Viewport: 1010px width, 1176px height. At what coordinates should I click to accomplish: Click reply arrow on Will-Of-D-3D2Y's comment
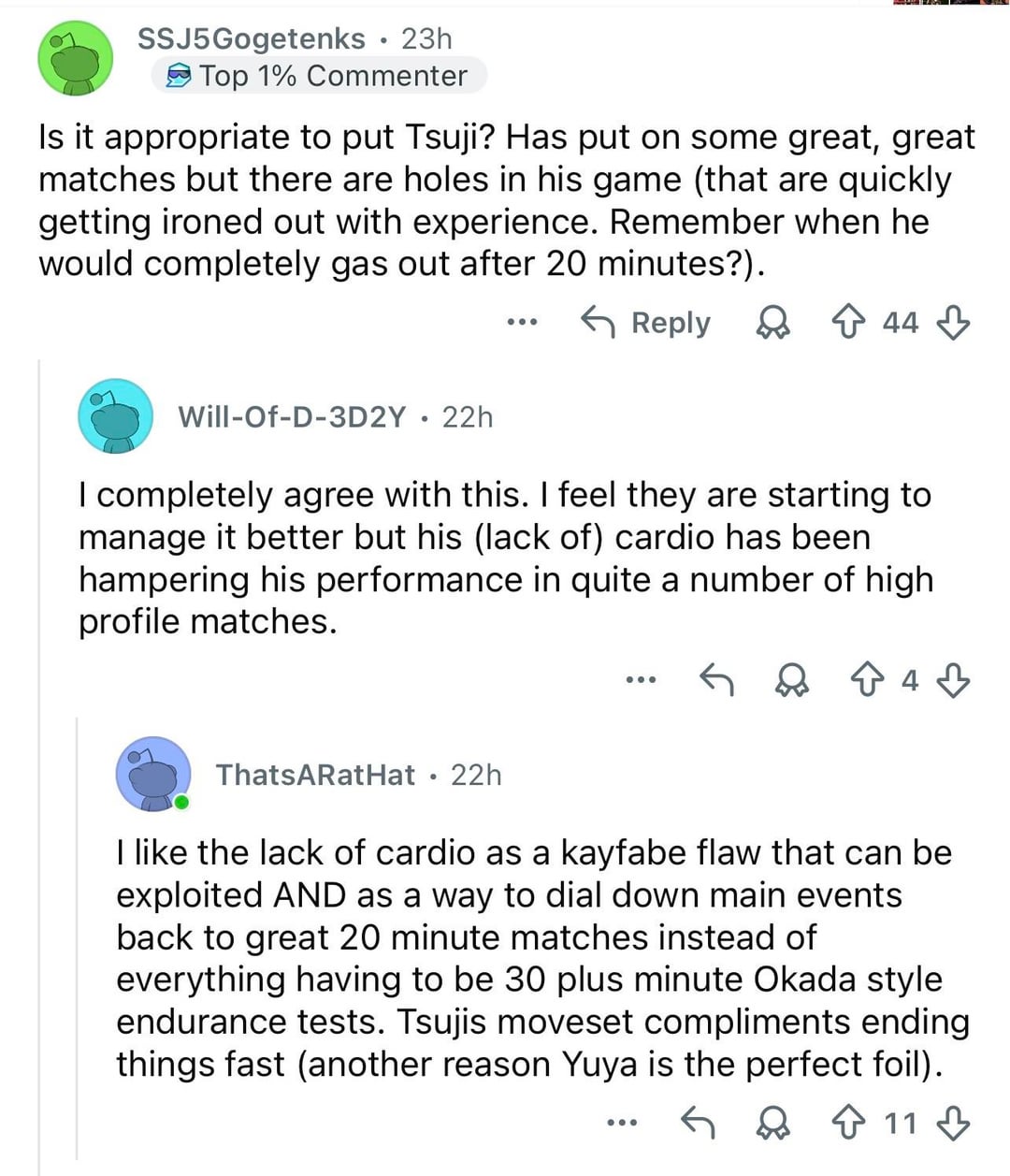point(717,680)
